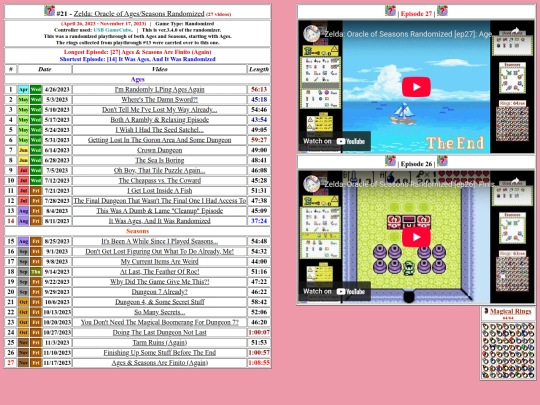Open Longest Episode link Ages & Seasons Are Finito
The height and width of the screenshot is (405, 540).
pos(137,52)
